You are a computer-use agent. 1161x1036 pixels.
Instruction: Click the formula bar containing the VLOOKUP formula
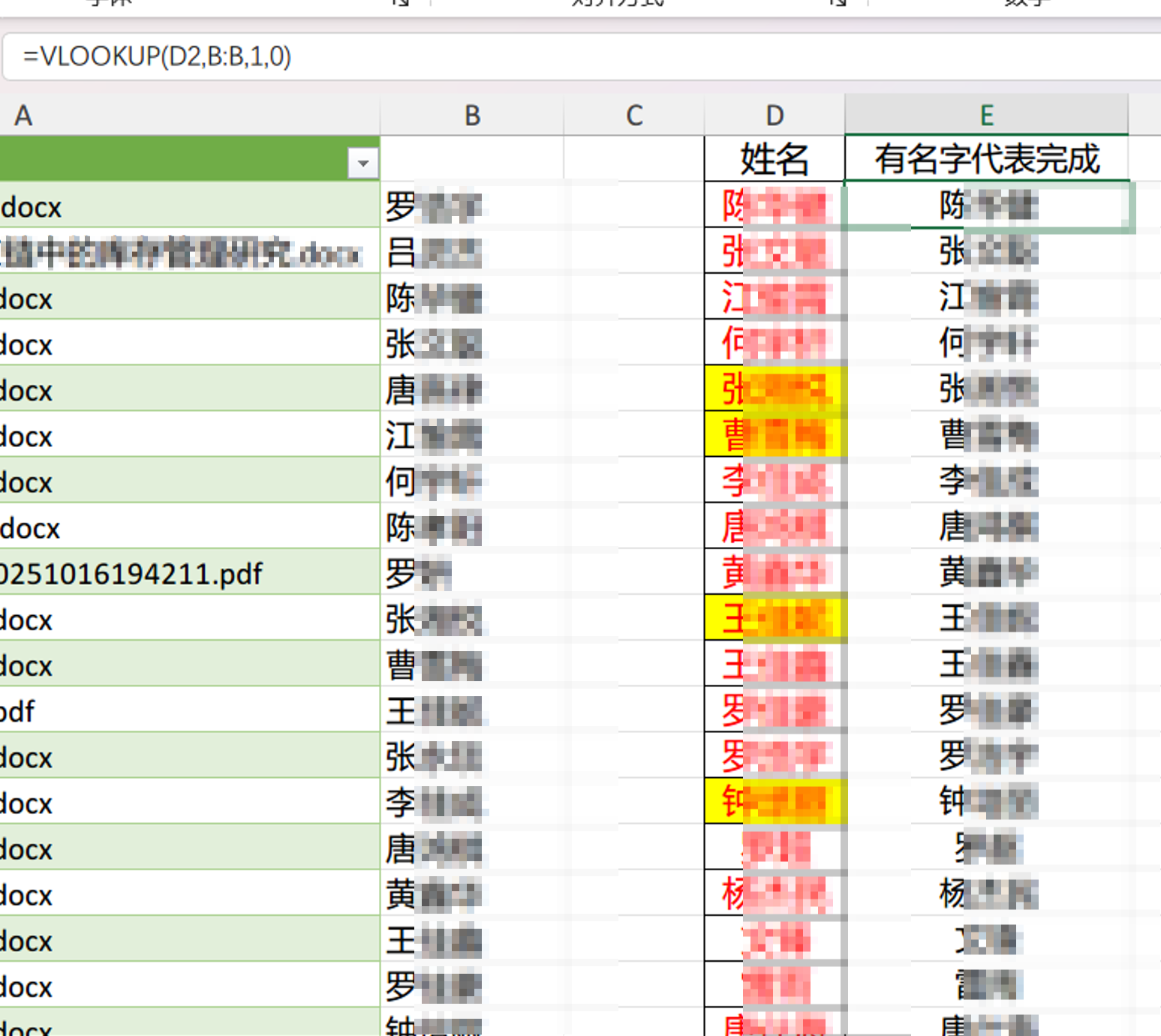coord(300,56)
